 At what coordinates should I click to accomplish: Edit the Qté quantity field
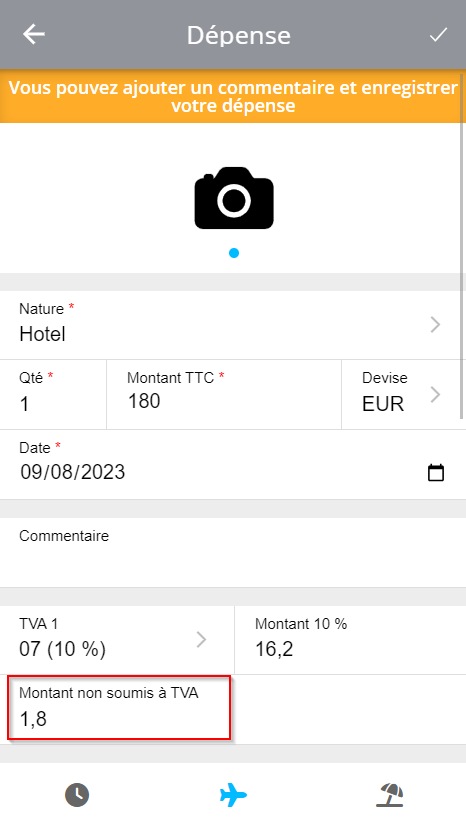click(53, 394)
